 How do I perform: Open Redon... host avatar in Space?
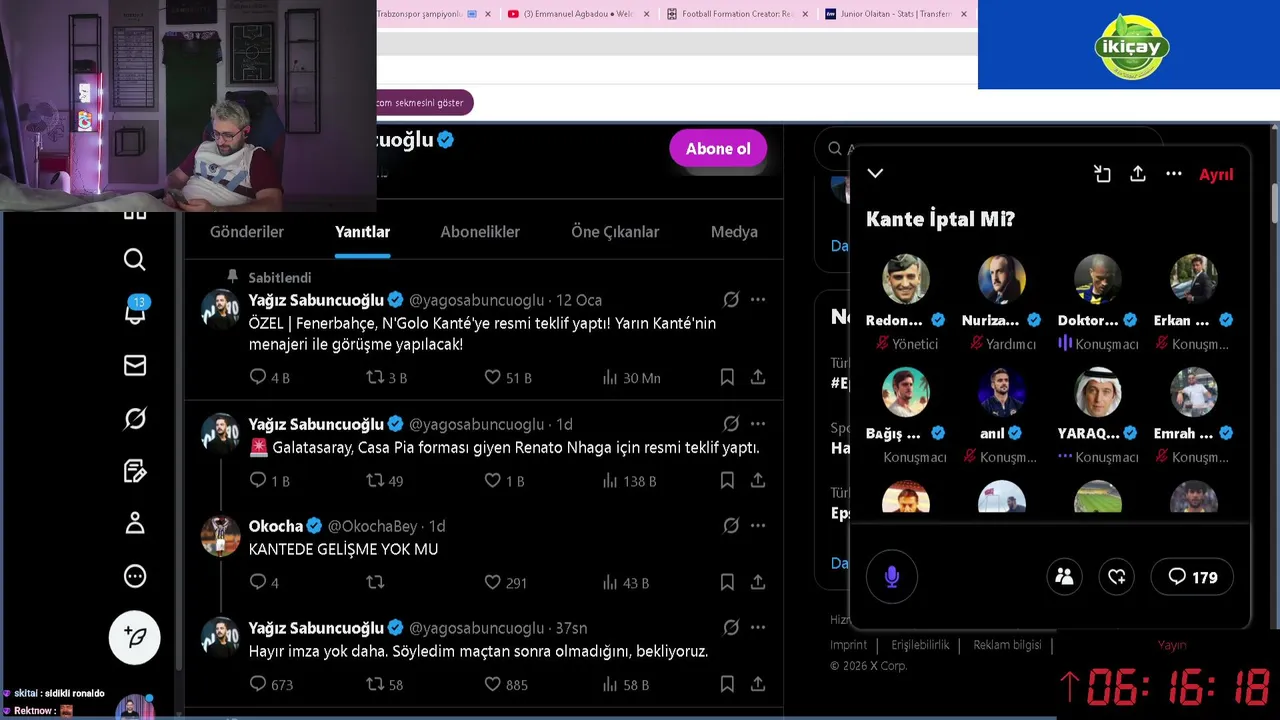(906, 279)
